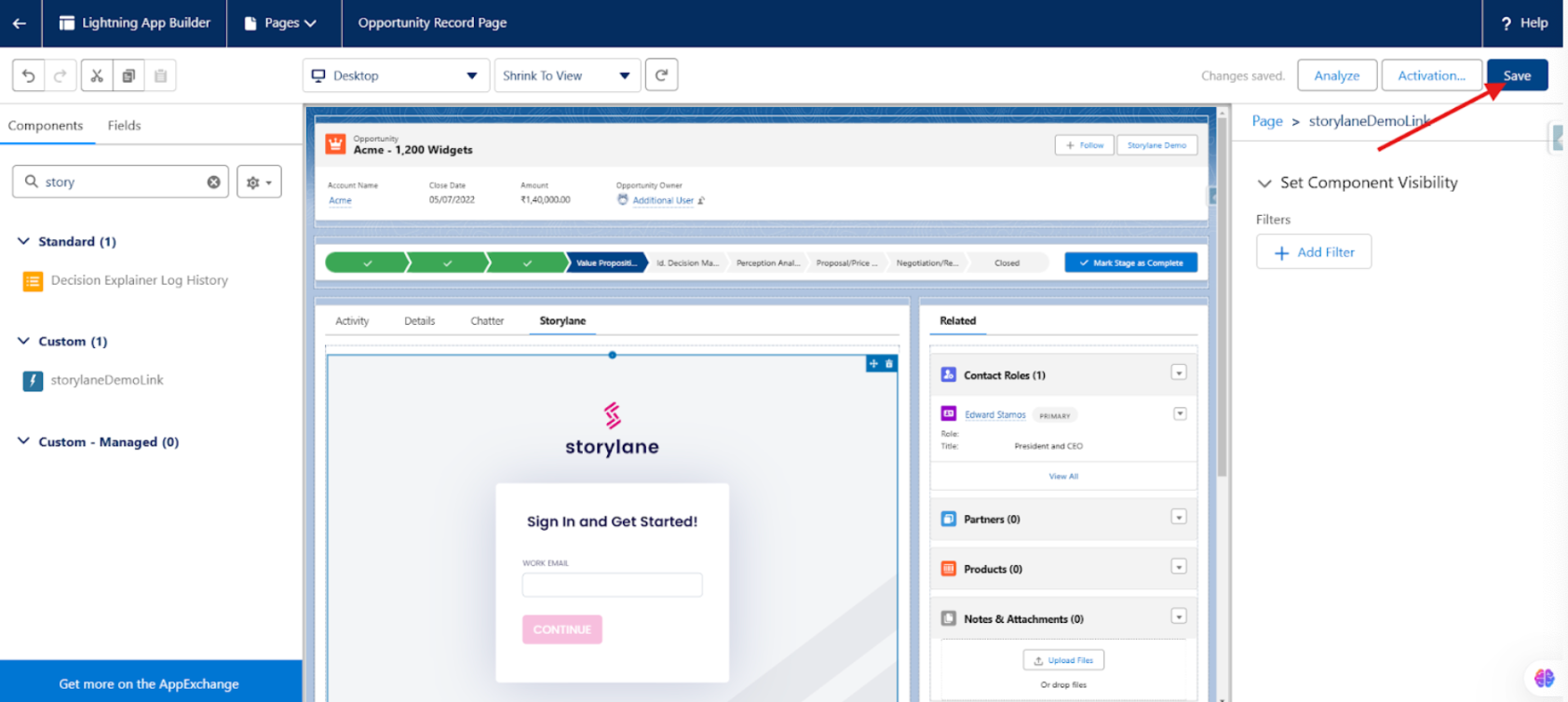Viewport: 1568px width, 702px height.
Task: Undo the last change
Action: (x=29, y=75)
